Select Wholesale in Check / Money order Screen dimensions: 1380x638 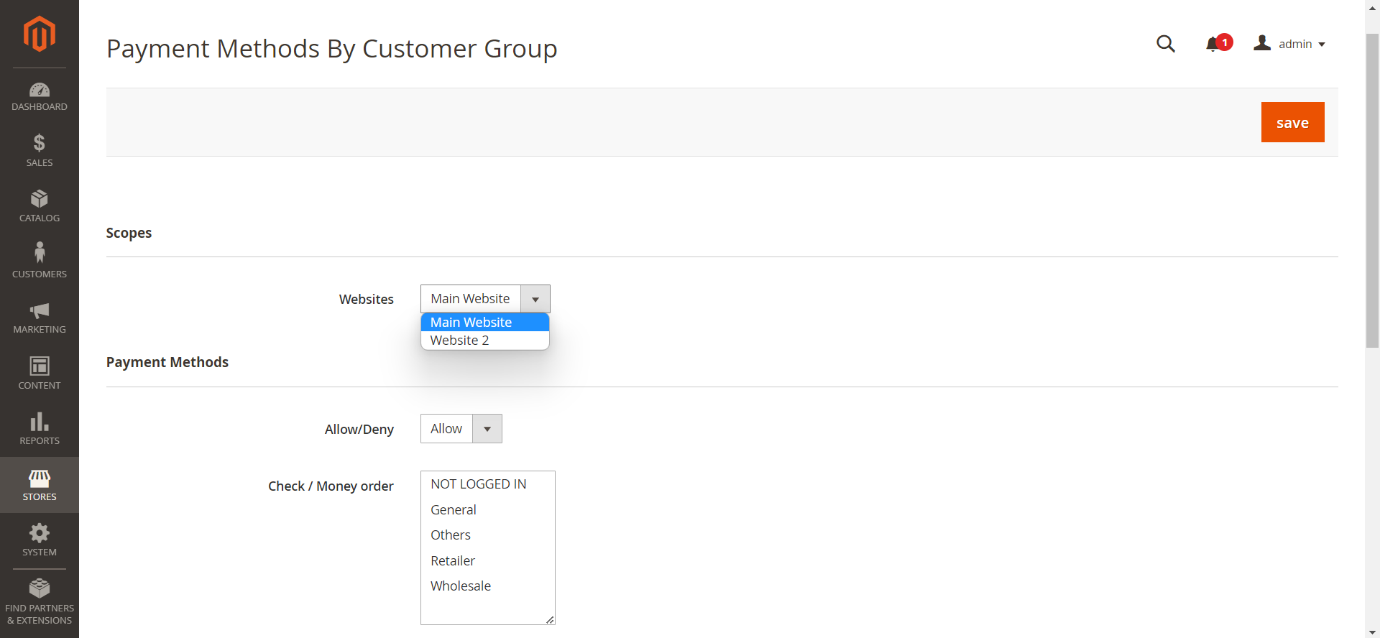(461, 586)
